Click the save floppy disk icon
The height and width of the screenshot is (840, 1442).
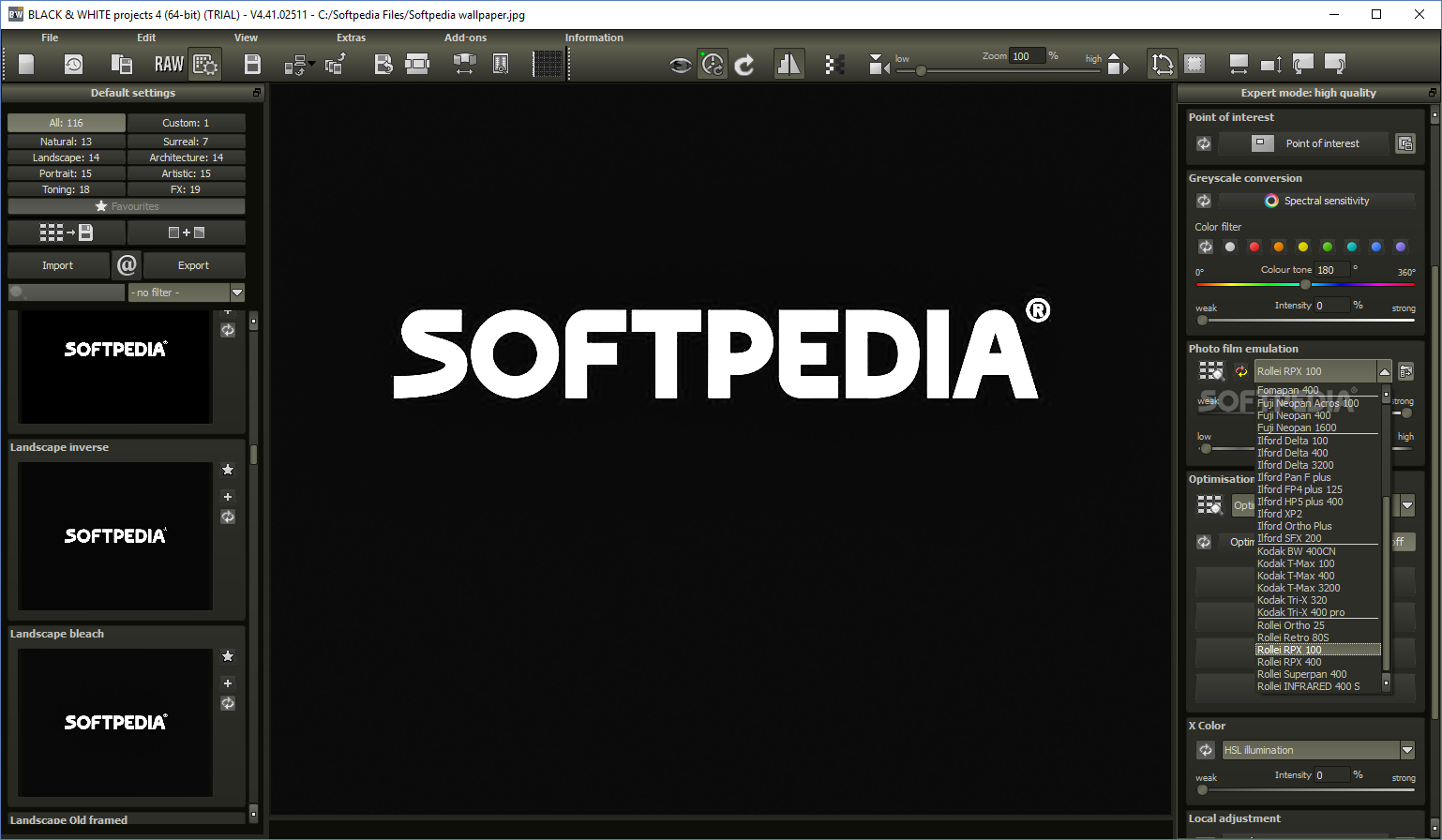tap(252, 64)
